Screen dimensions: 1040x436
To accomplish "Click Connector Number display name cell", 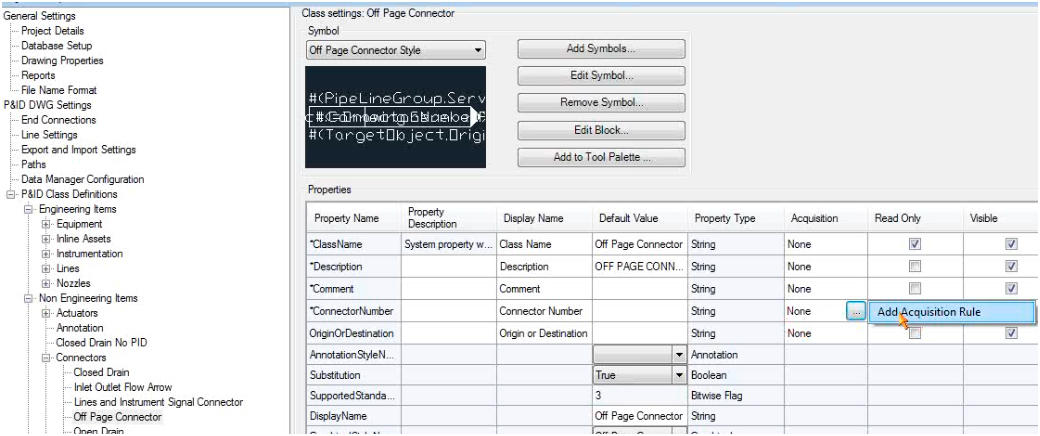I will 544,311.
